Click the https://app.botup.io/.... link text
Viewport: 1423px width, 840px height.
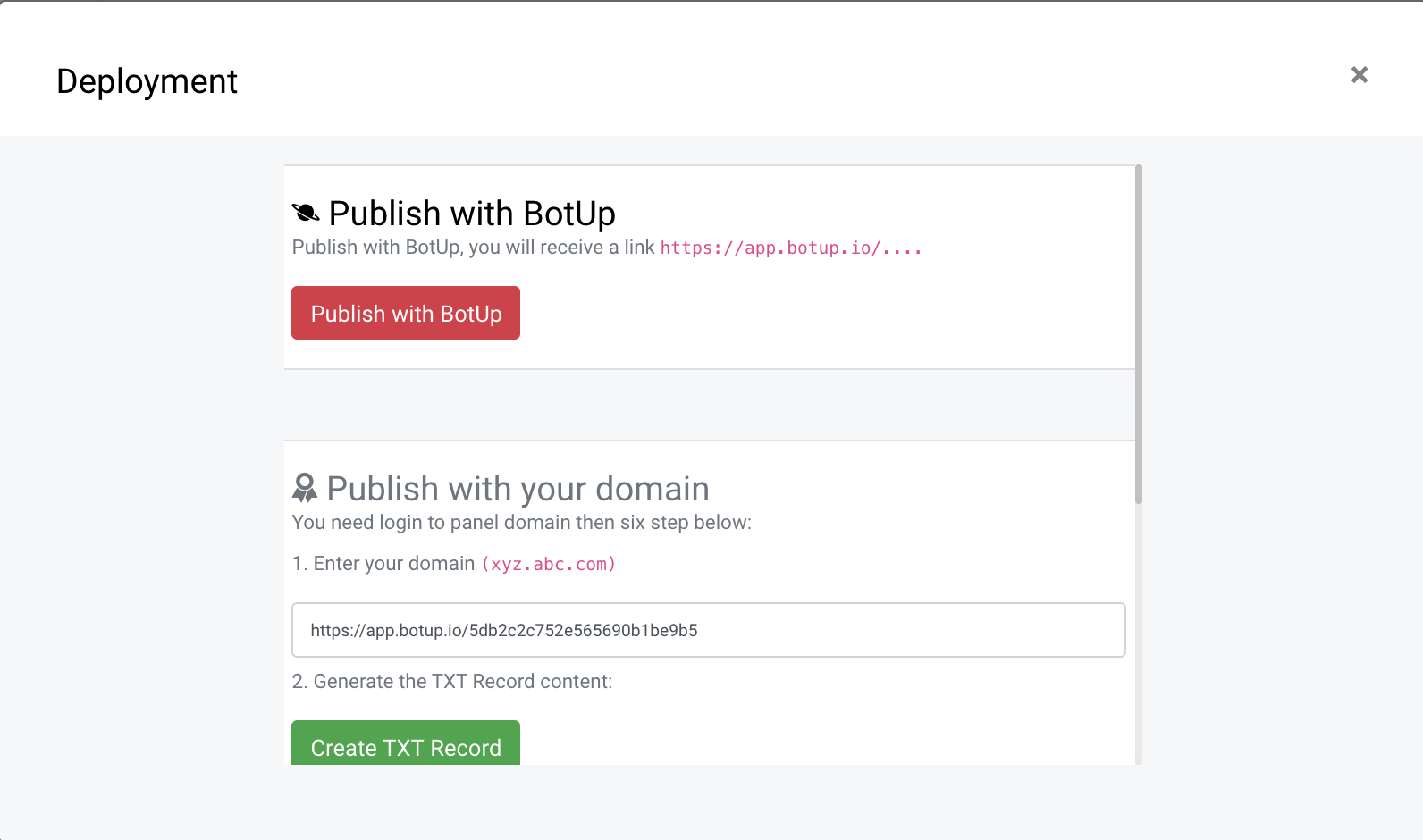coord(791,248)
